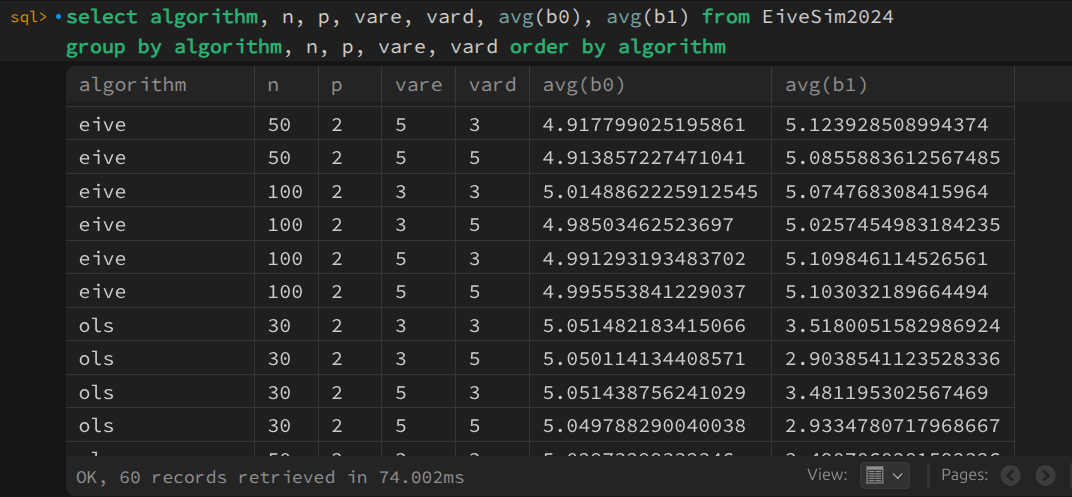Click the sql> prompt label

click(x=29, y=18)
